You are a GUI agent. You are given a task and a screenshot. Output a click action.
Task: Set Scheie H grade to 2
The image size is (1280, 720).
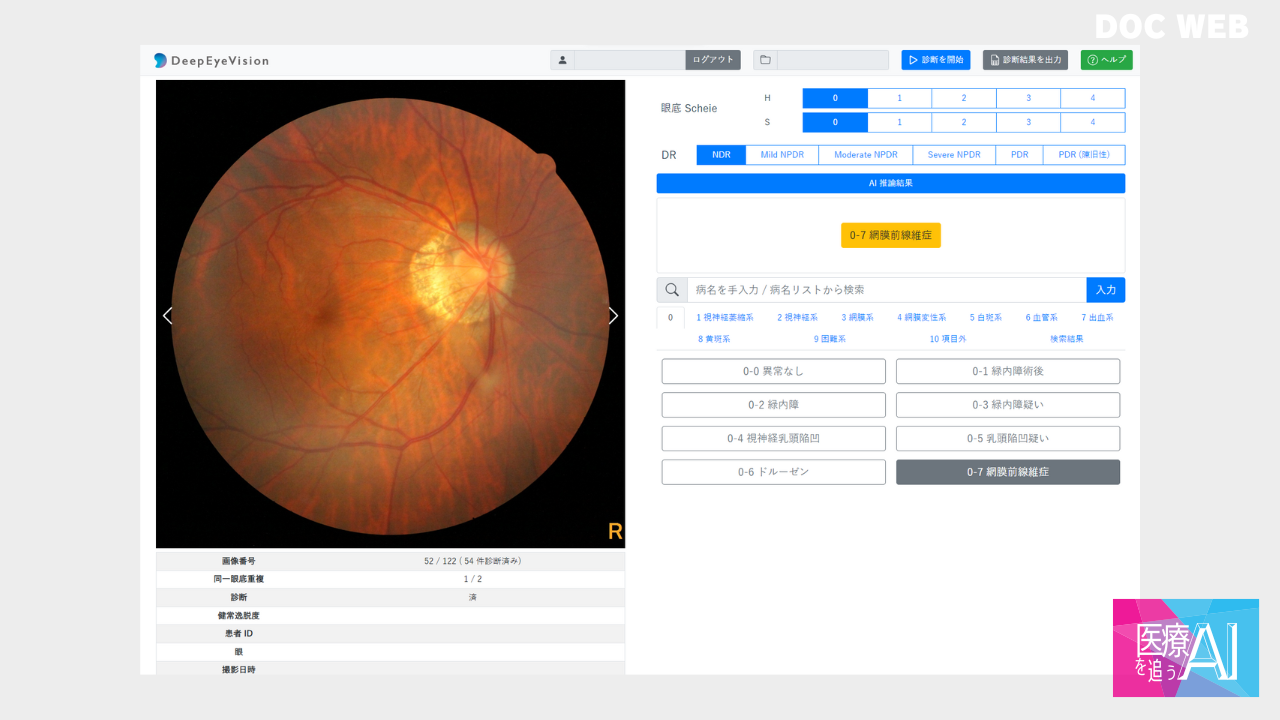pyautogui.click(x=964, y=98)
